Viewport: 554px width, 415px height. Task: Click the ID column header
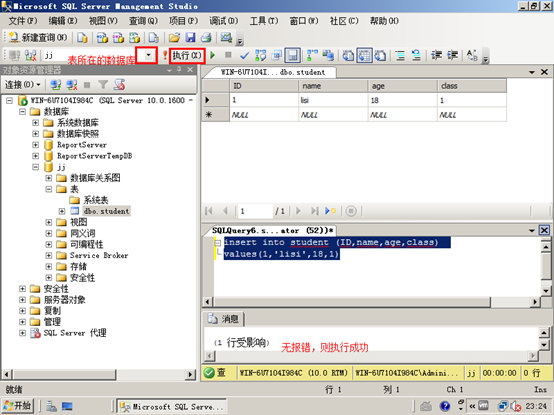point(264,86)
